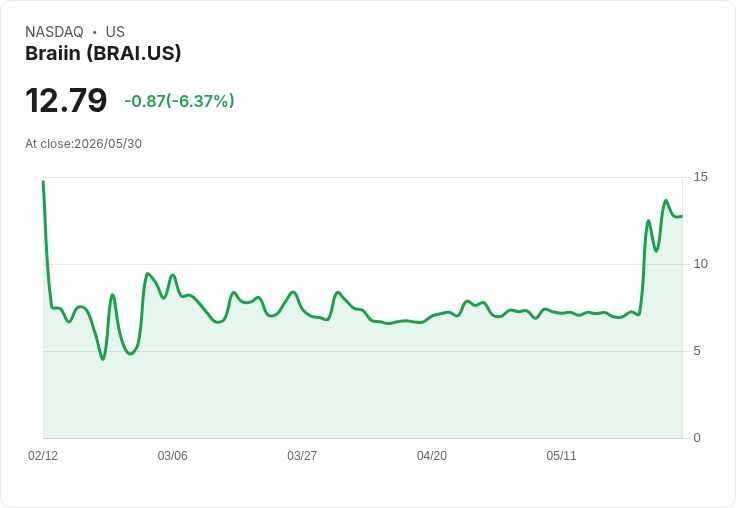Click the 02/12 x-axis date label
Viewport: 736px width, 508px height.
click(x=43, y=456)
